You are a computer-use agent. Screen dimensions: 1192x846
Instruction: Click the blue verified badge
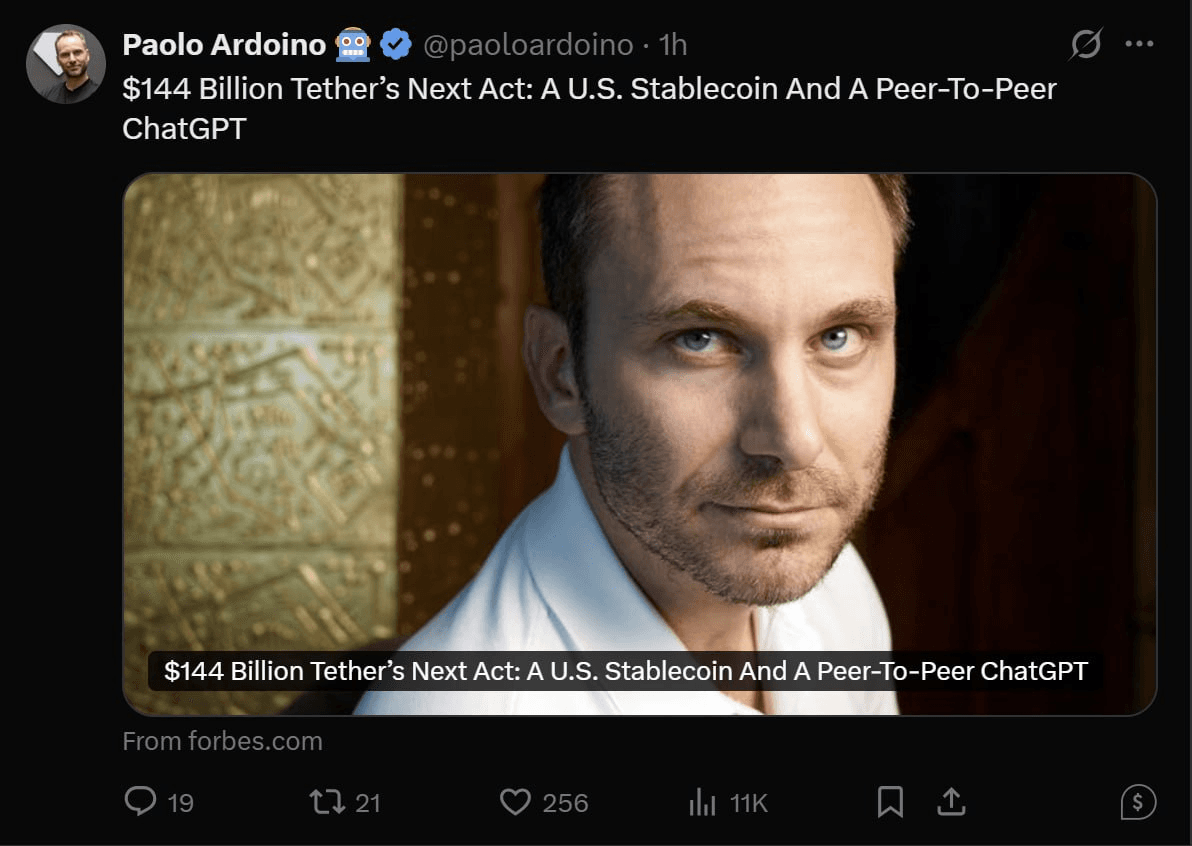tap(397, 45)
